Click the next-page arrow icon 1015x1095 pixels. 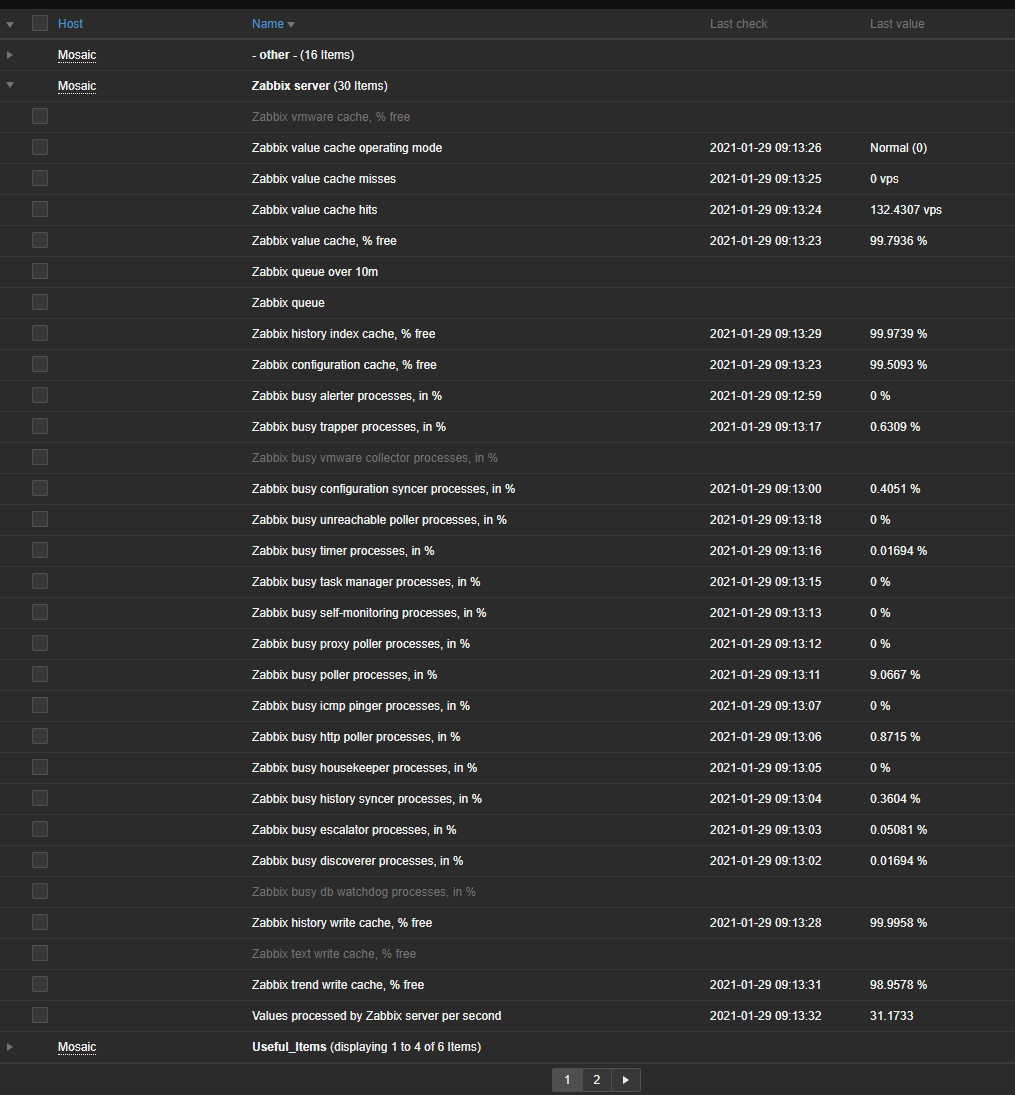coord(626,1079)
